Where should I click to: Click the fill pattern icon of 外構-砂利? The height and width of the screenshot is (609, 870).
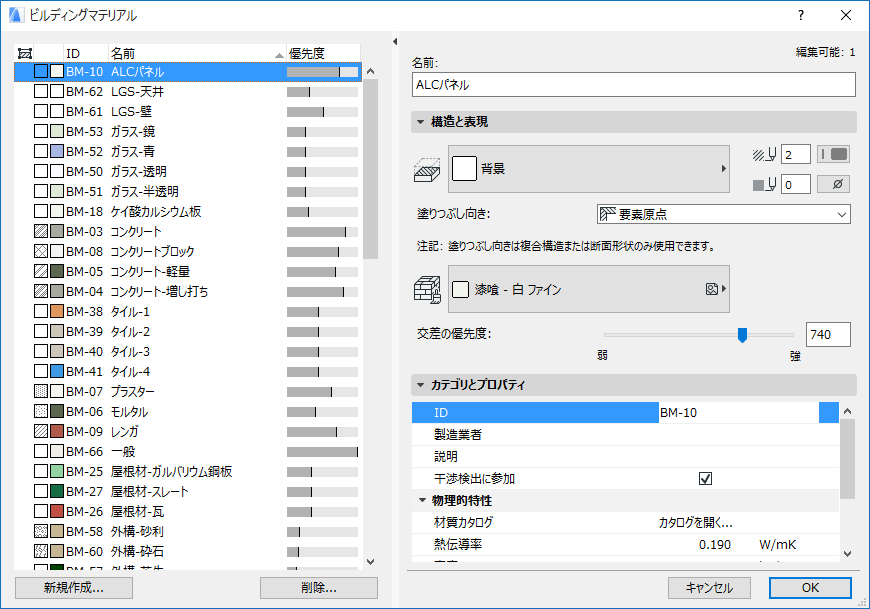(x=41, y=531)
